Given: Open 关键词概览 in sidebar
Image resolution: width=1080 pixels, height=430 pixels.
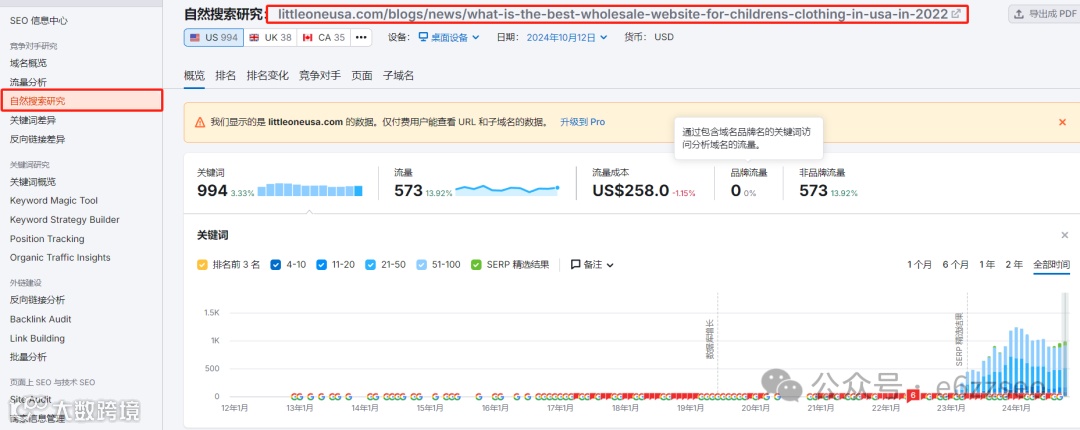Looking at the screenshot, I should 33,182.
